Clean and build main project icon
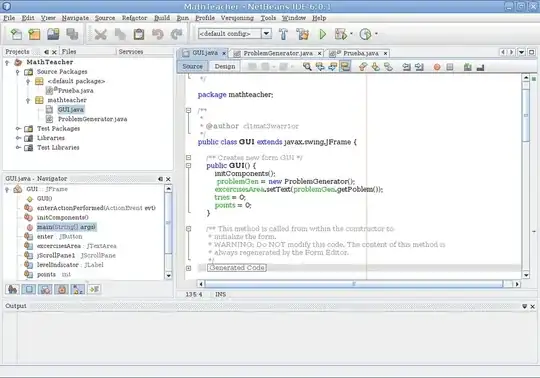Viewport: 540px width, 378px height. click(x=303, y=34)
